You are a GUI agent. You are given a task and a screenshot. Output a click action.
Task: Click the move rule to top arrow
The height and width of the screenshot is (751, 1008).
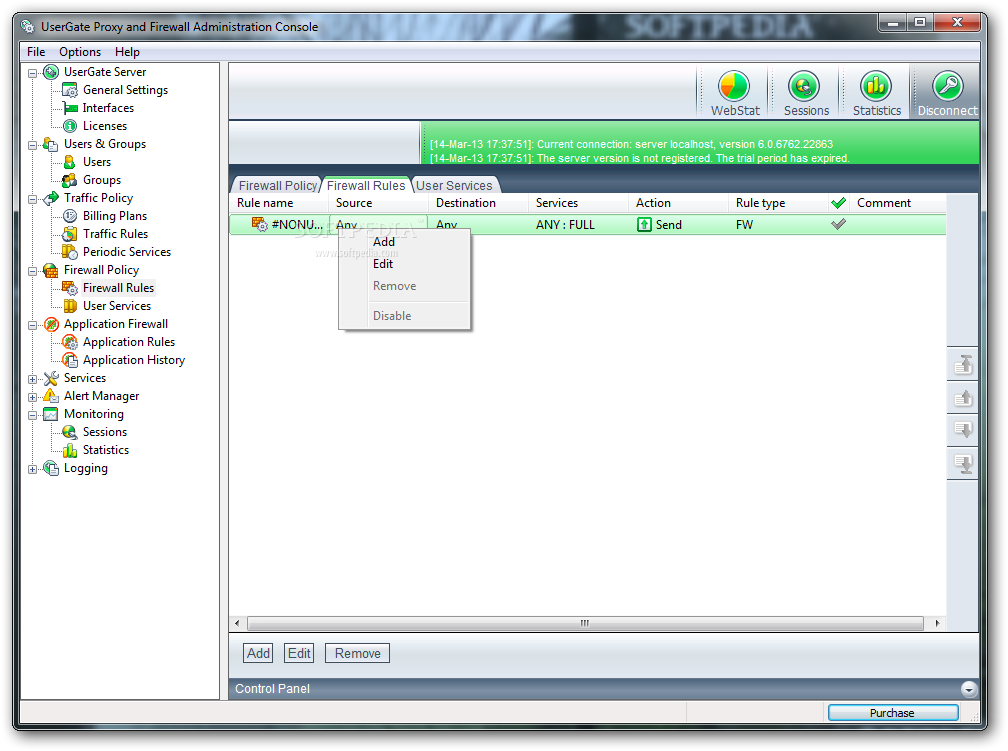963,365
